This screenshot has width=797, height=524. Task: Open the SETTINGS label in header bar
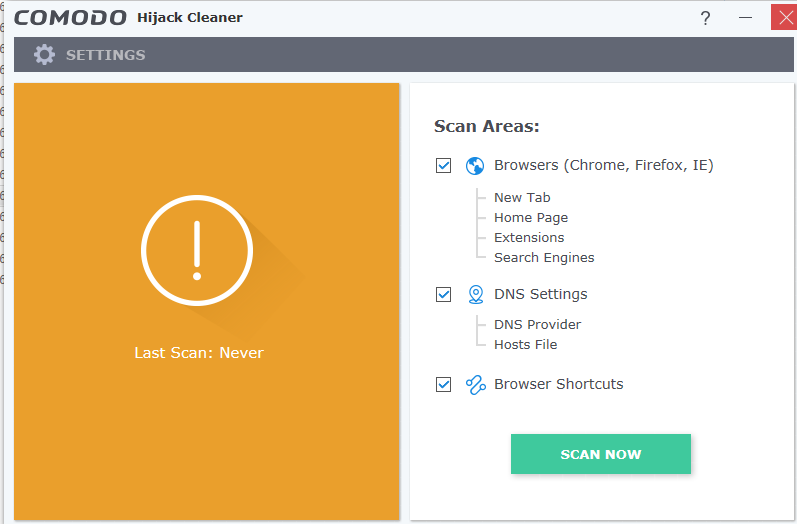pos(106,55)
